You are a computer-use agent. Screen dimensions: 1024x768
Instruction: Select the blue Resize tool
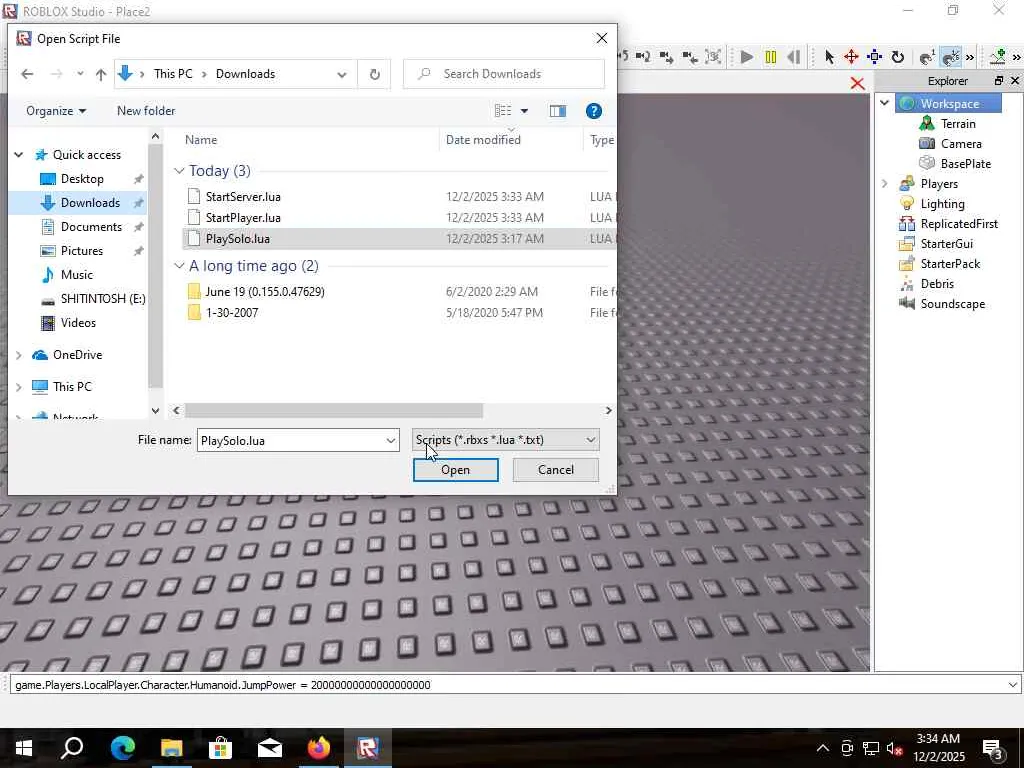(874, 57)
